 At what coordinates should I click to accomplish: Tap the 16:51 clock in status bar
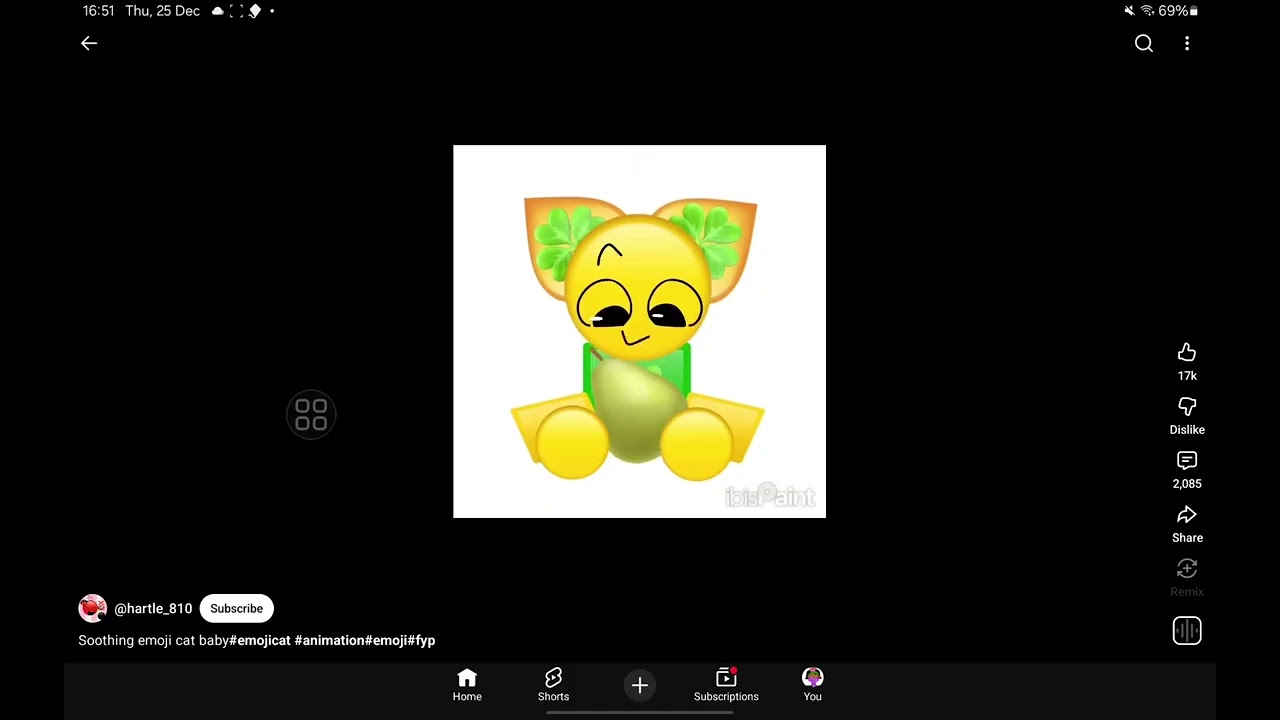point(98,11)
